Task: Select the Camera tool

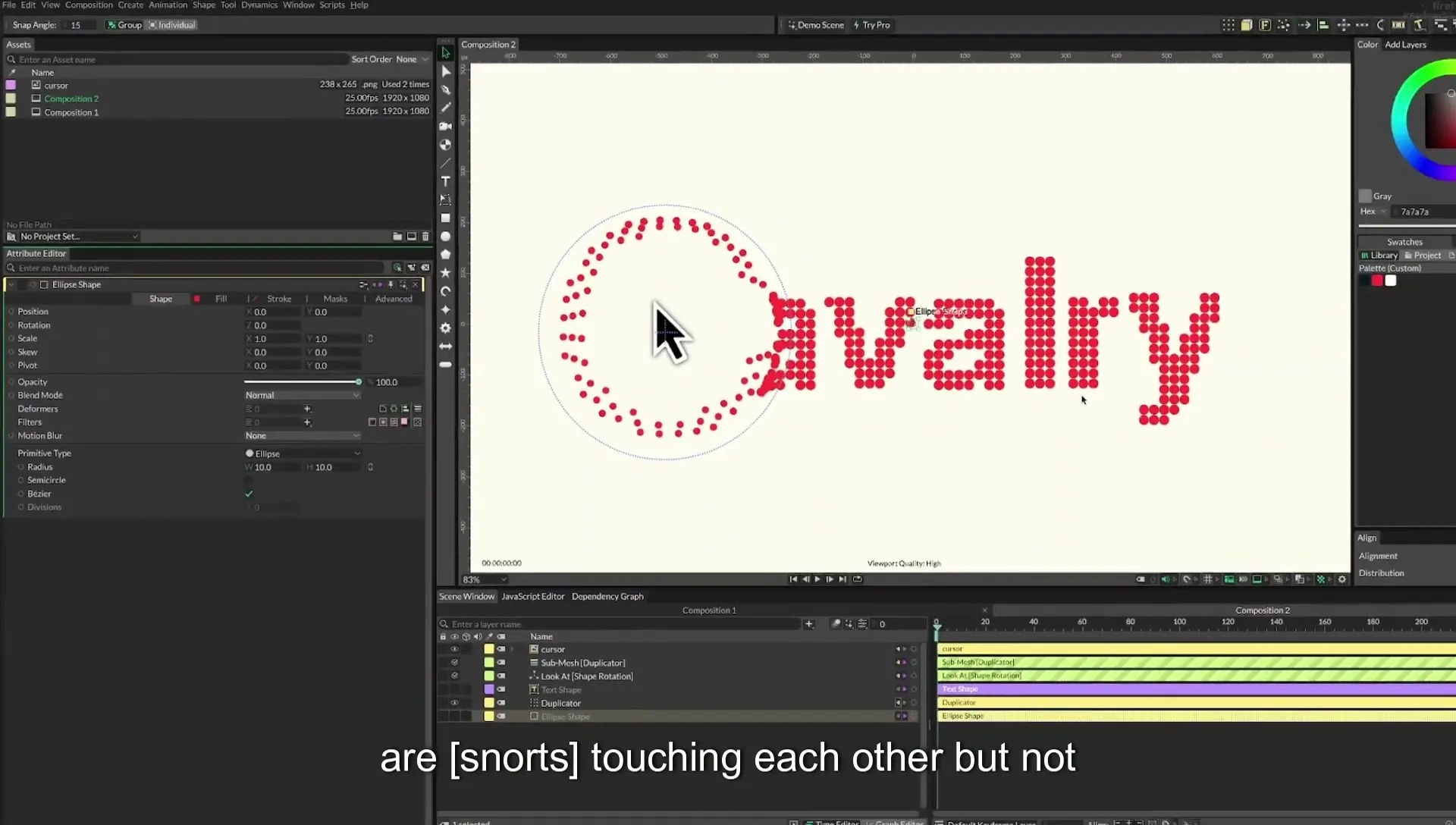Action: 446,126
